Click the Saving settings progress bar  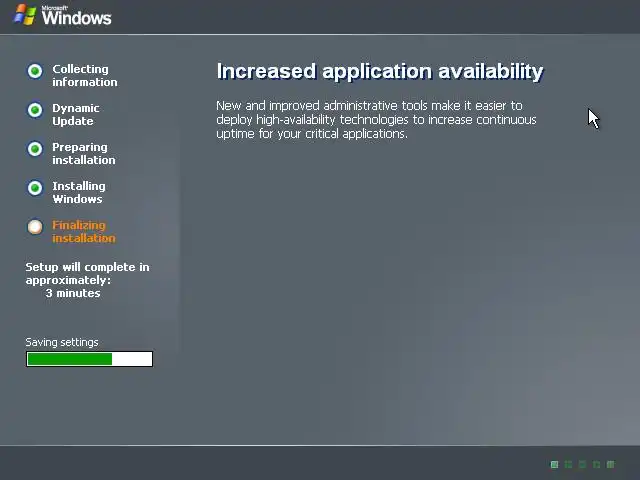tap(89, 359)
